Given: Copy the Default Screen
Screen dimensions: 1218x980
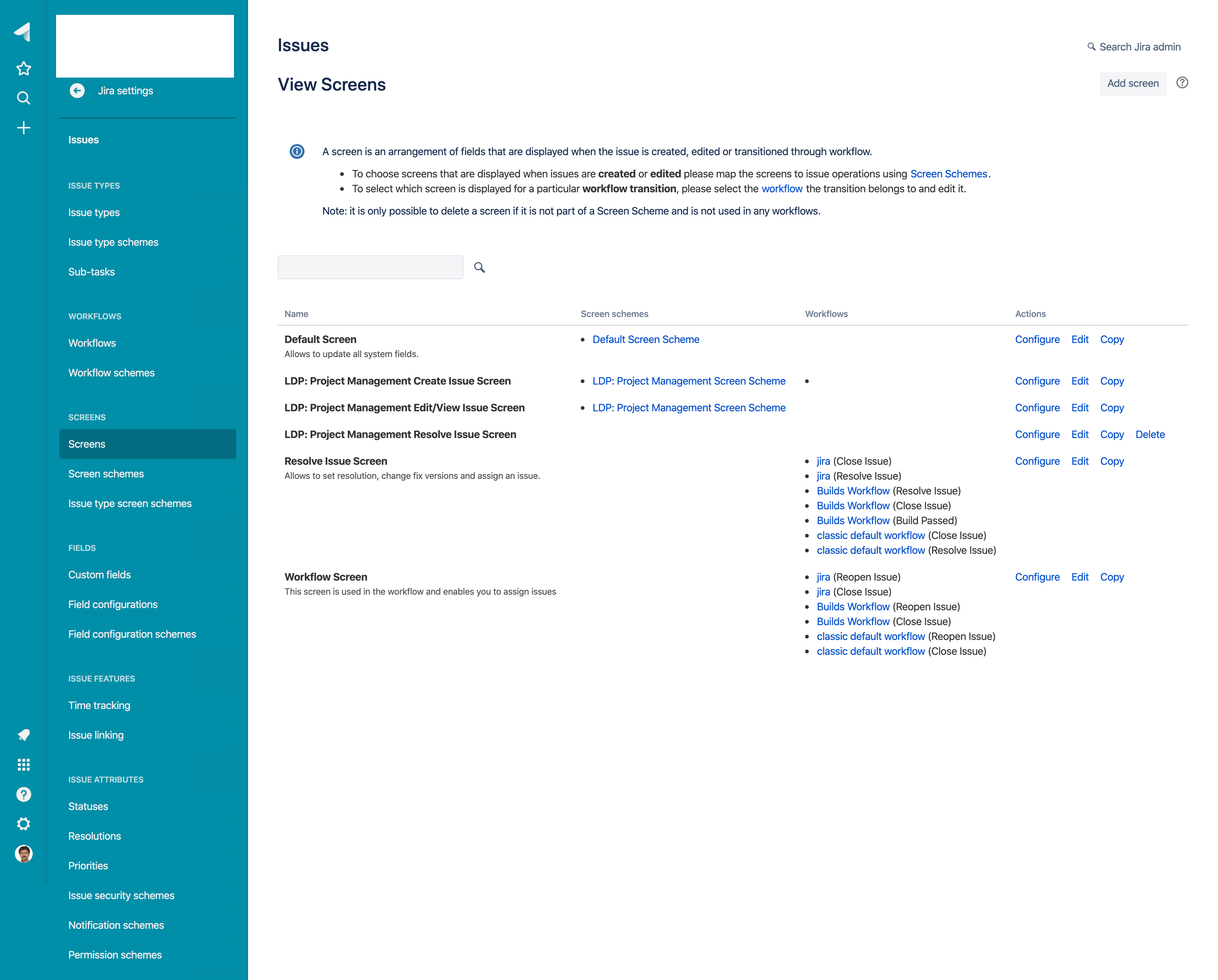Looking at the screenshot, I should tap(1112, 339).
